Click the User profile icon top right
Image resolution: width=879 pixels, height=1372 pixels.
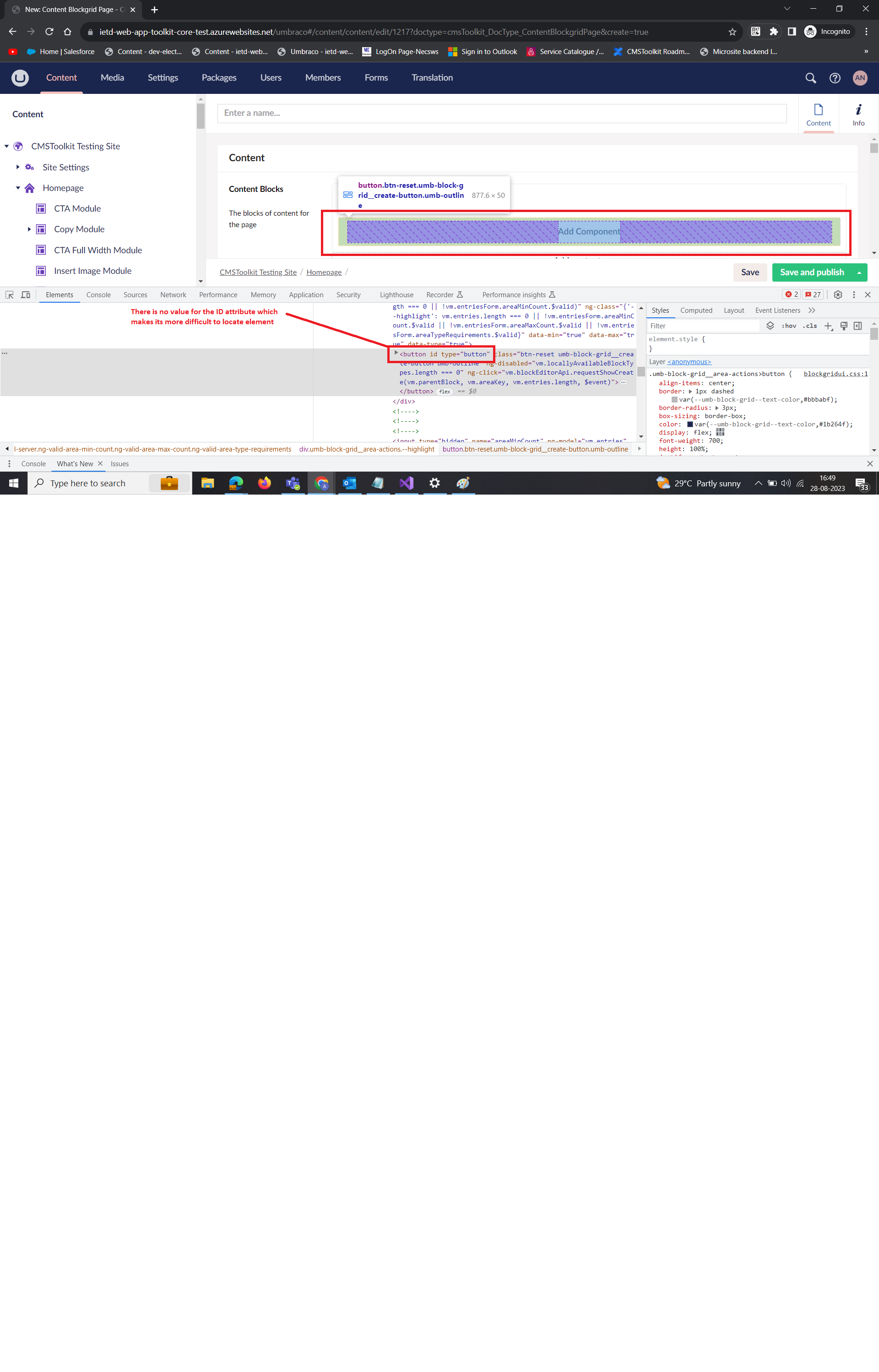(x=860, y=77)
